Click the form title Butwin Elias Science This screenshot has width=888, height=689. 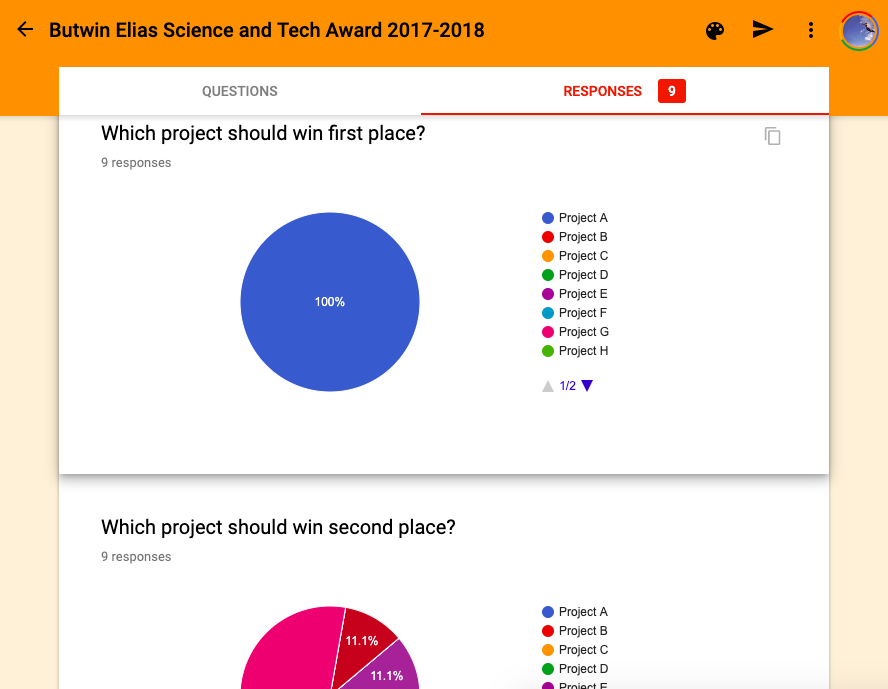click(266, 30)
